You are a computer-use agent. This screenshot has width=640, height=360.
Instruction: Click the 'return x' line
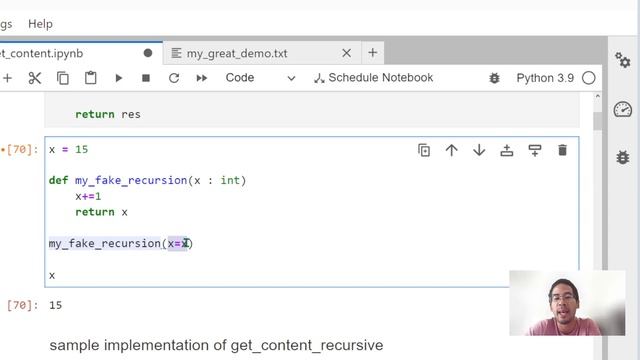point(101,212)
